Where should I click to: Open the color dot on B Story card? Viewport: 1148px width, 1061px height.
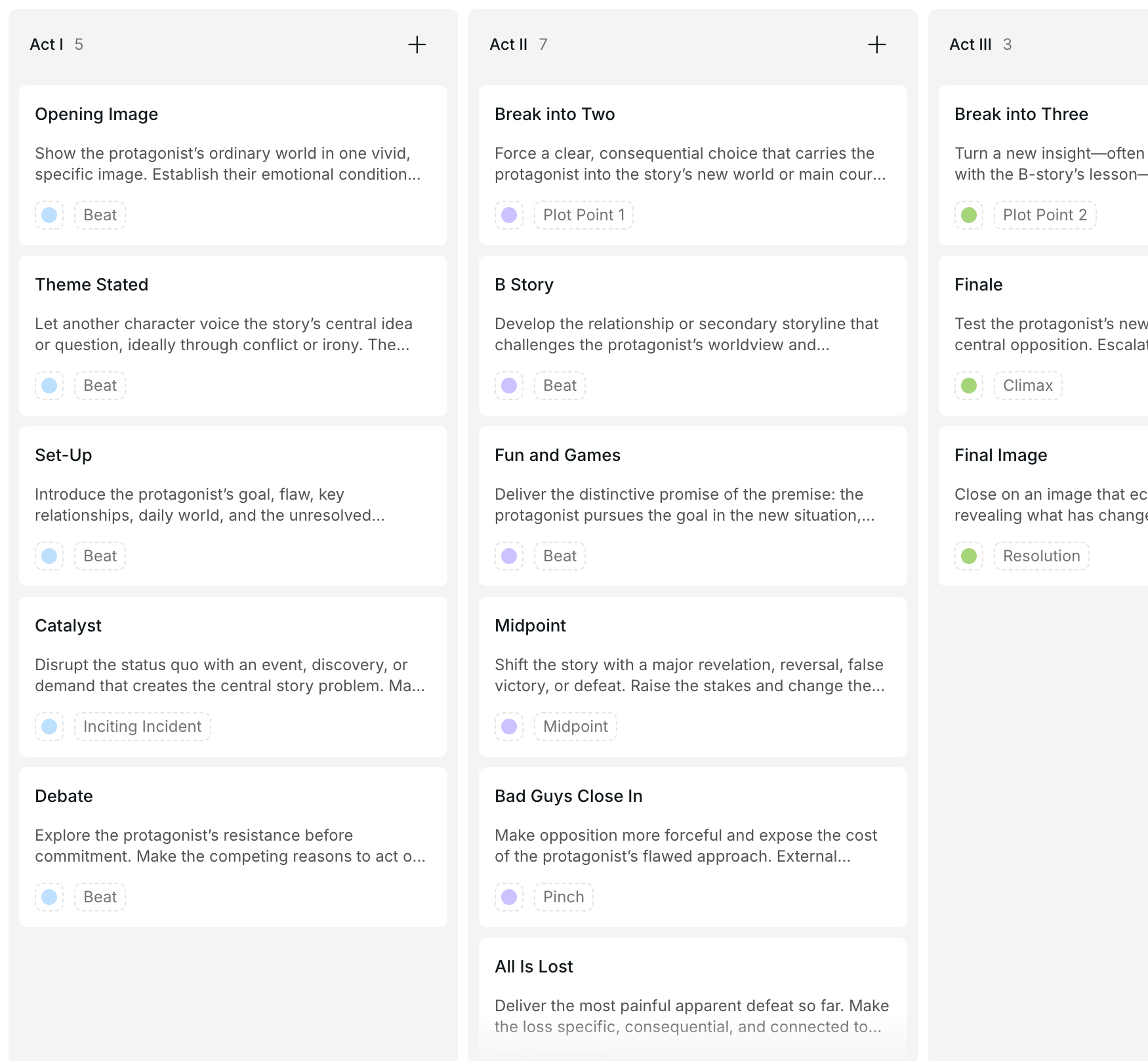click(x=509, y=386)
